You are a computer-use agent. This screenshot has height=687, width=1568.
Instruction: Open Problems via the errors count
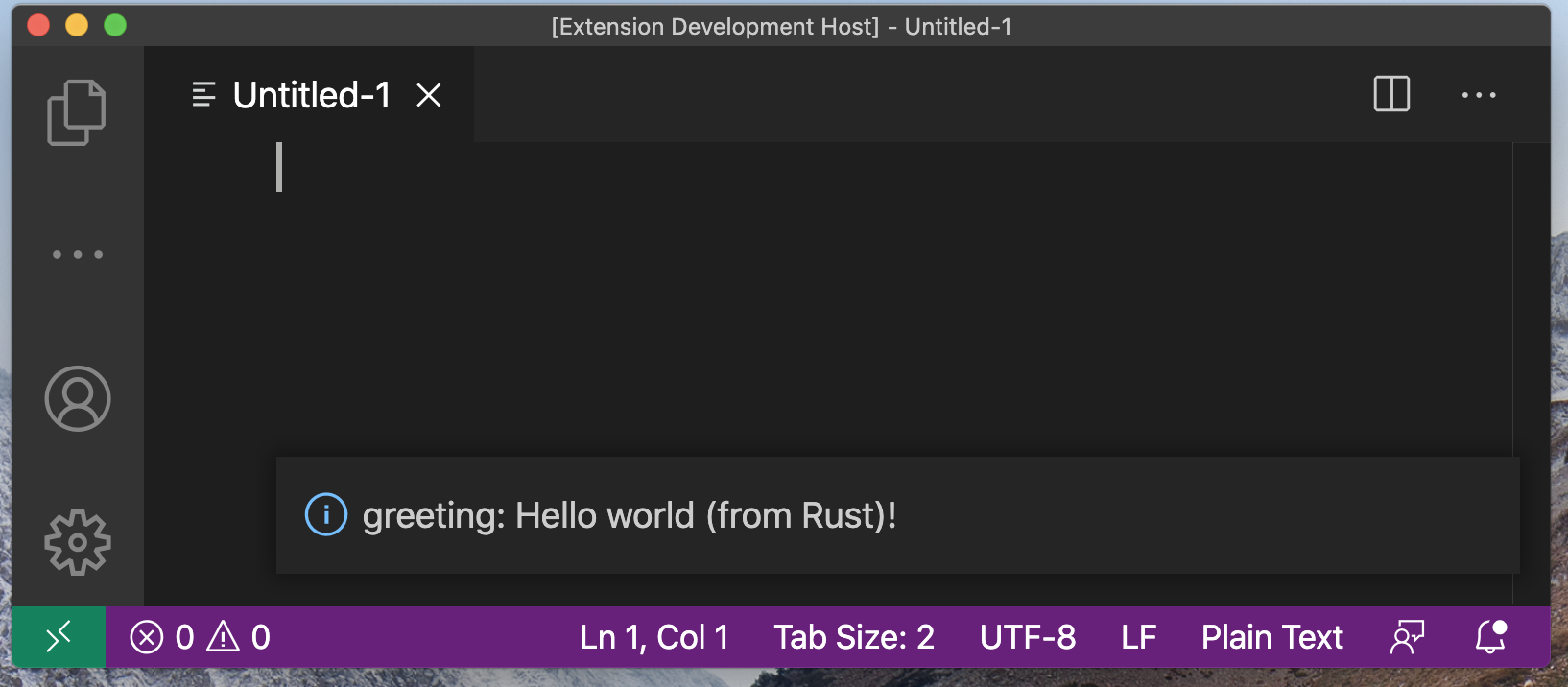[200, 637]
